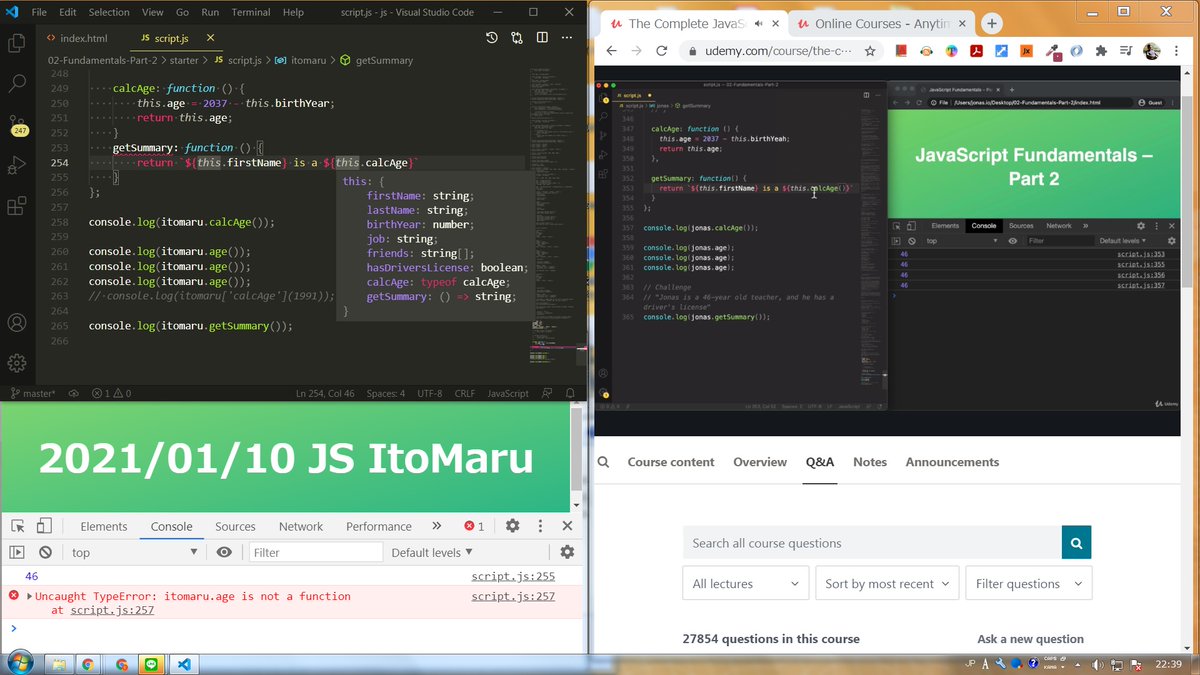Screen dimensions: 1200x675
Task: Open the Explorer view in VS Code activity bar
Action: [x=16, y=43]
